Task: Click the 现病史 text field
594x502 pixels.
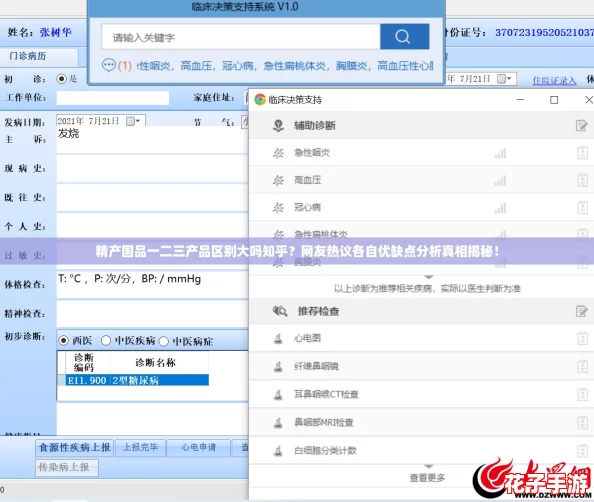Action: [152, 169]
